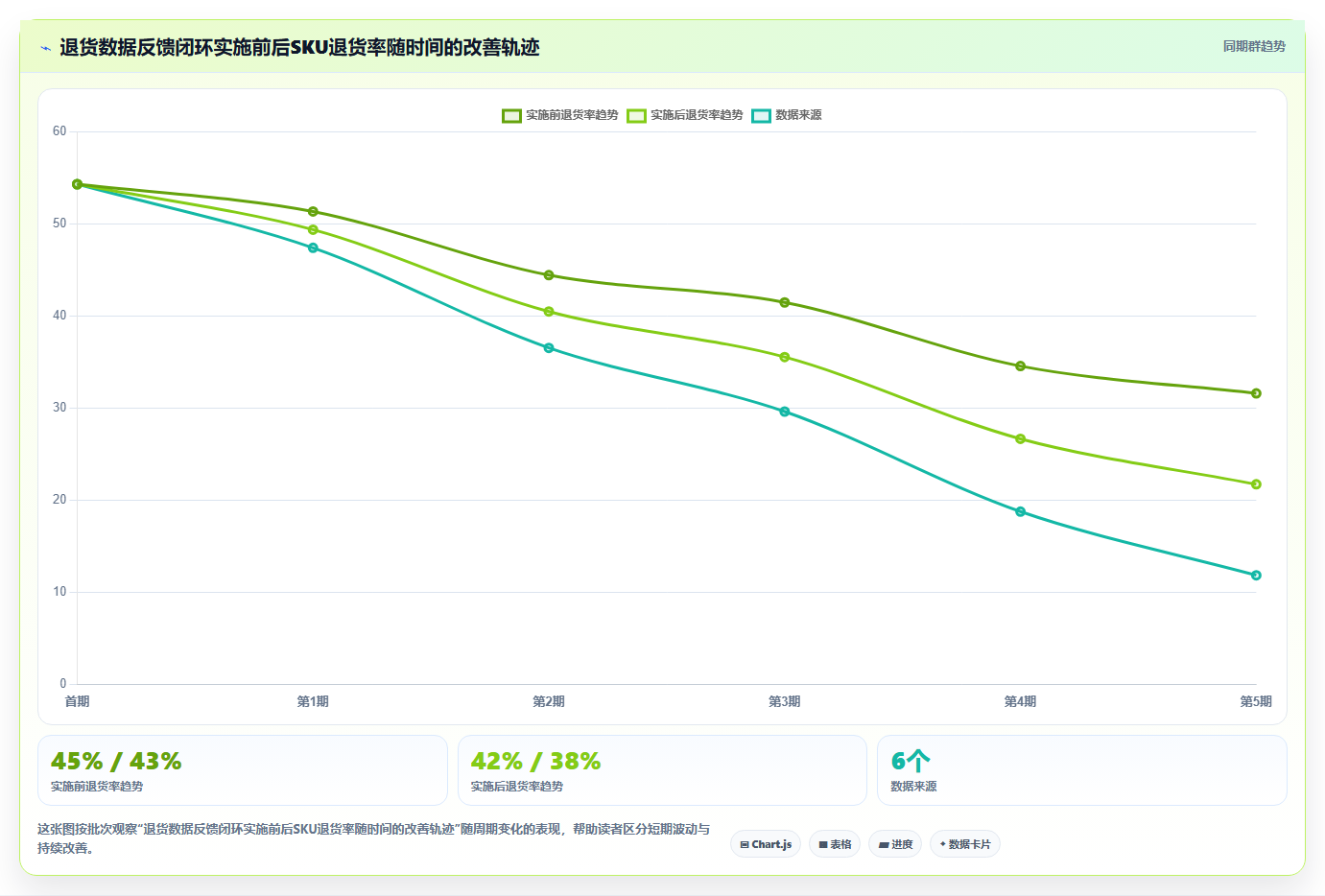Click the dark green 实施前退货率趋势 legend swatch
The width and height of the screenshot is (1325, 896).
[511, 116]
